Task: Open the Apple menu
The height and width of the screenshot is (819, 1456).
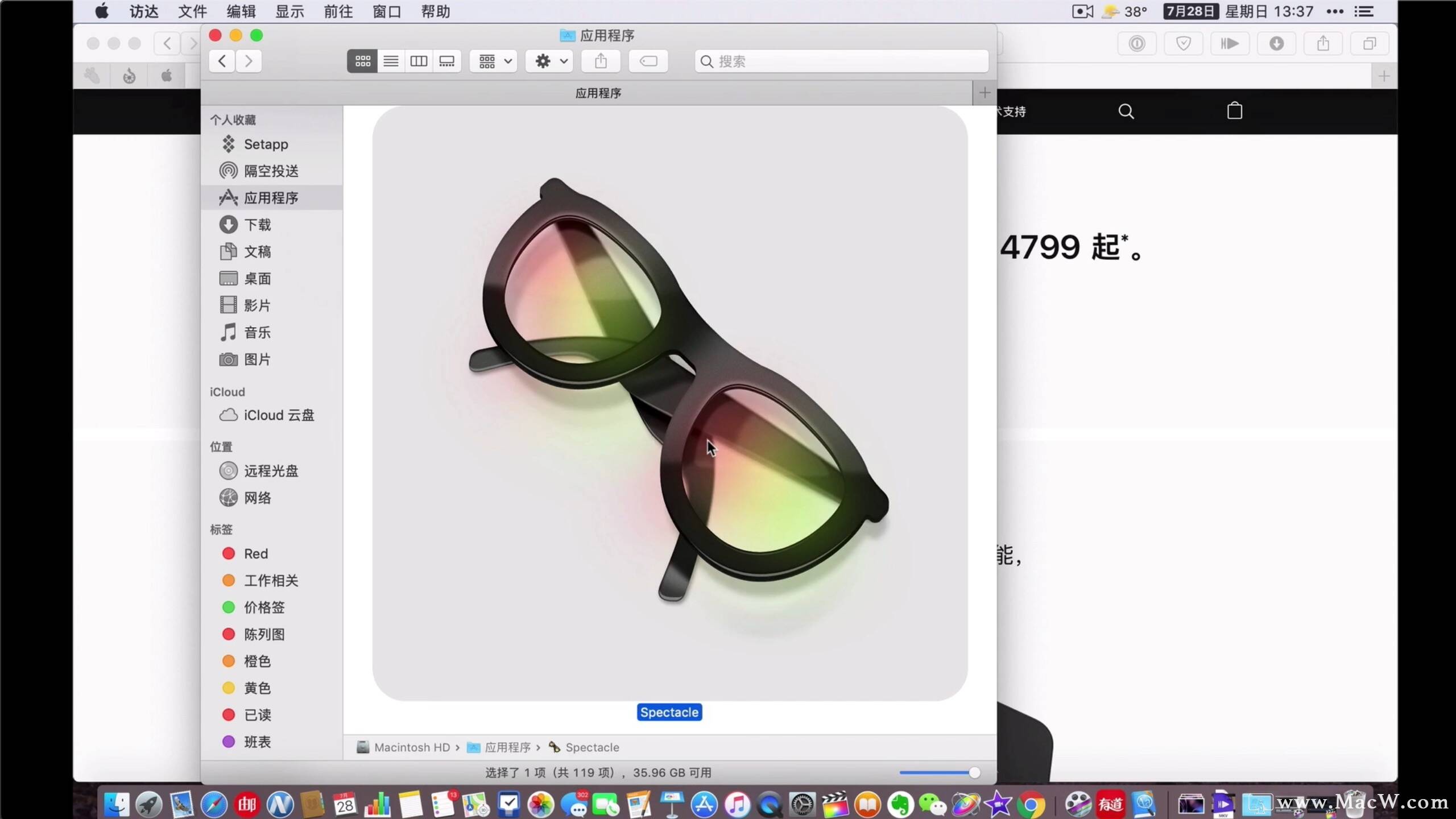Action: [102, 11]
